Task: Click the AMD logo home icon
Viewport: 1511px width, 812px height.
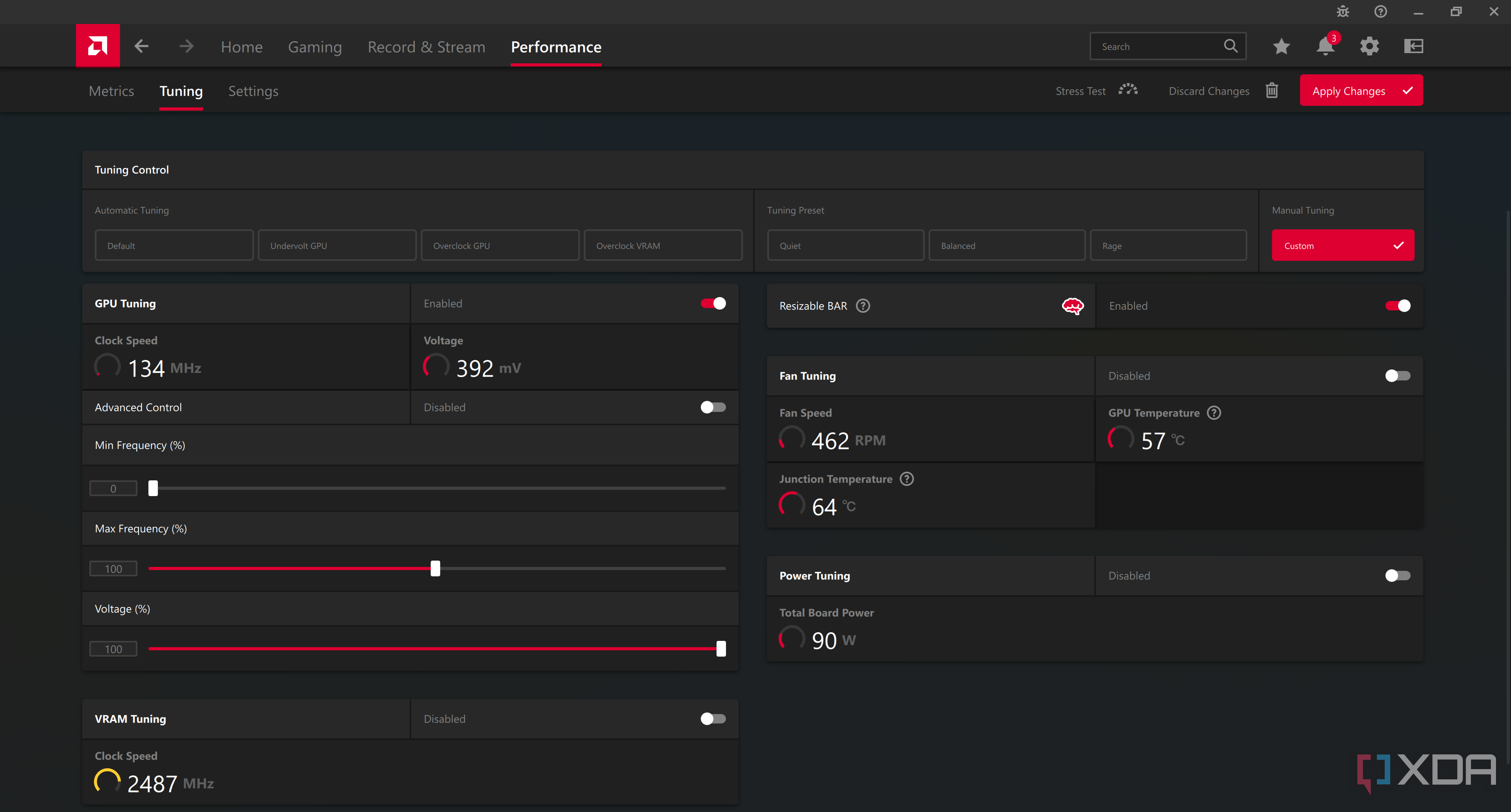Action: pyautogui.click(x=97, y=46)
